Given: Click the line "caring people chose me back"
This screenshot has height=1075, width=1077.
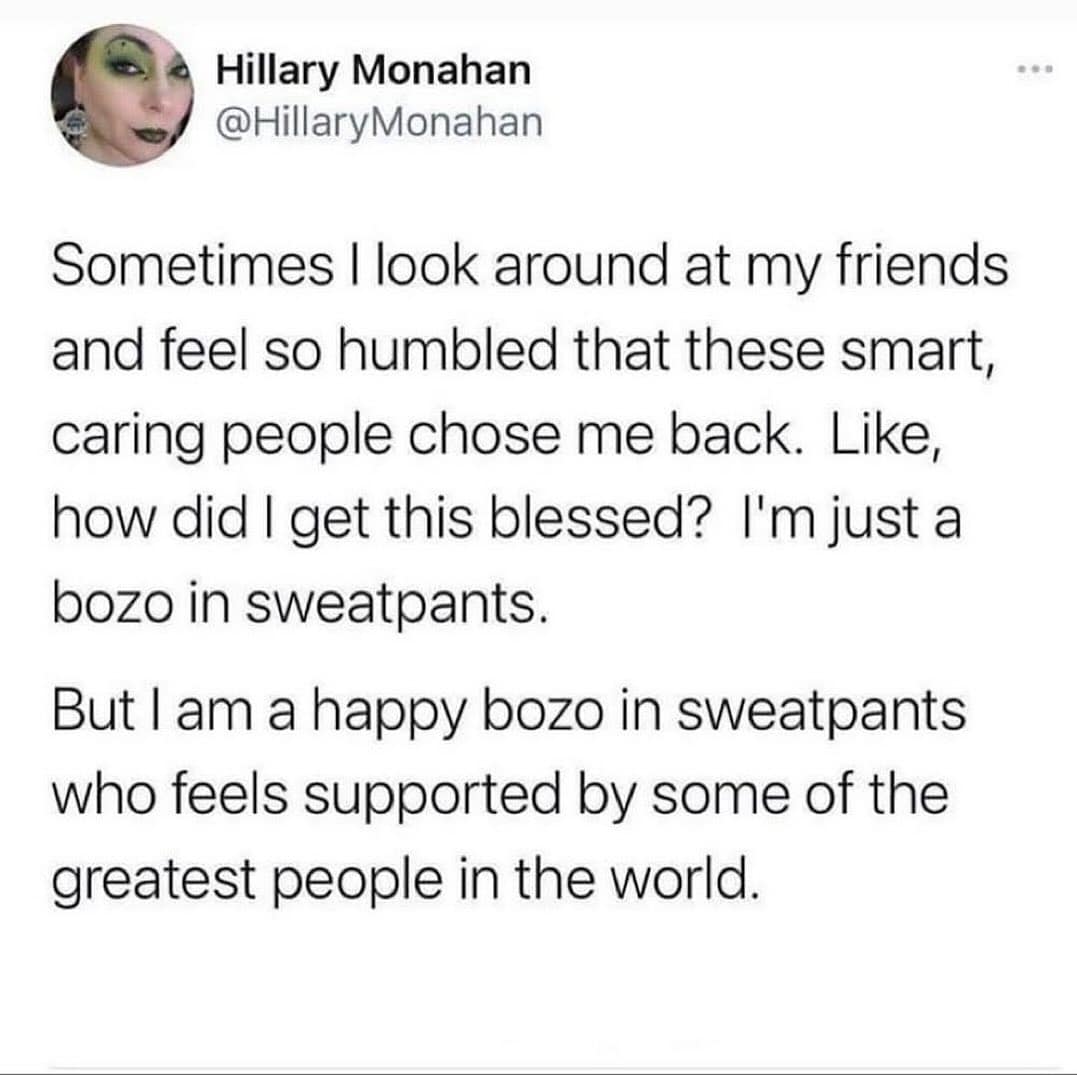Looking at the screenshot, I should (x=494, y=436).
